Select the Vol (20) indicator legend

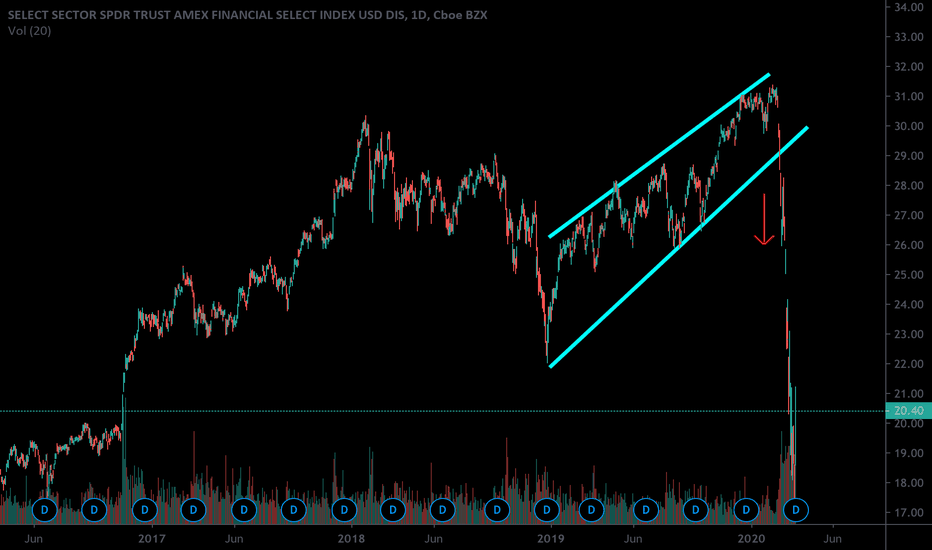coord(30,31)
